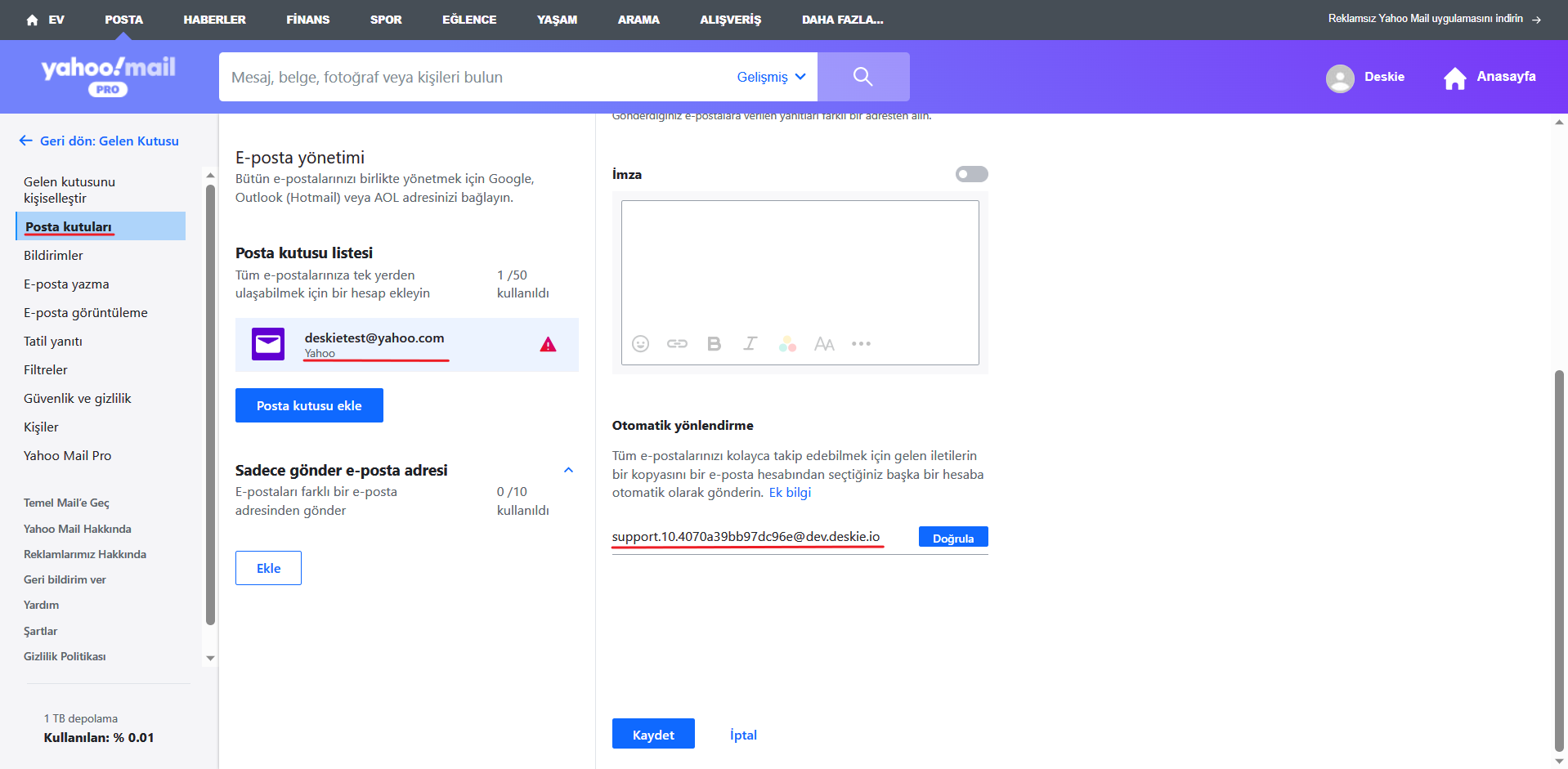Open the FİNANS menu item
Screen dimensions: 1568x769
coord(308,20)
